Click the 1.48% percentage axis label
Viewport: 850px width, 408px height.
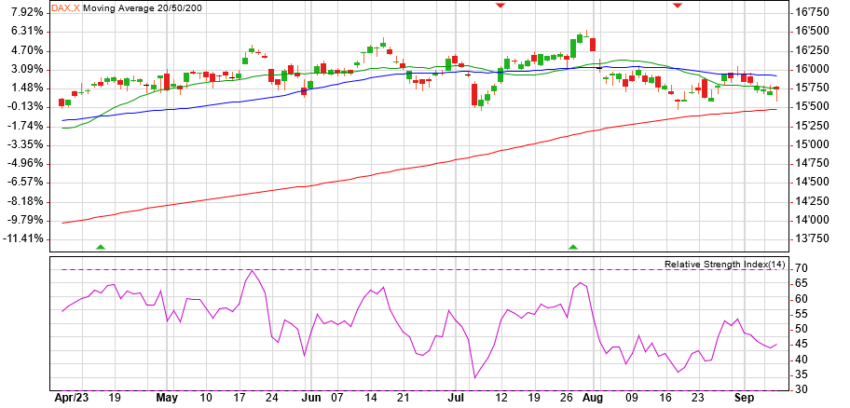coord(27,88)
